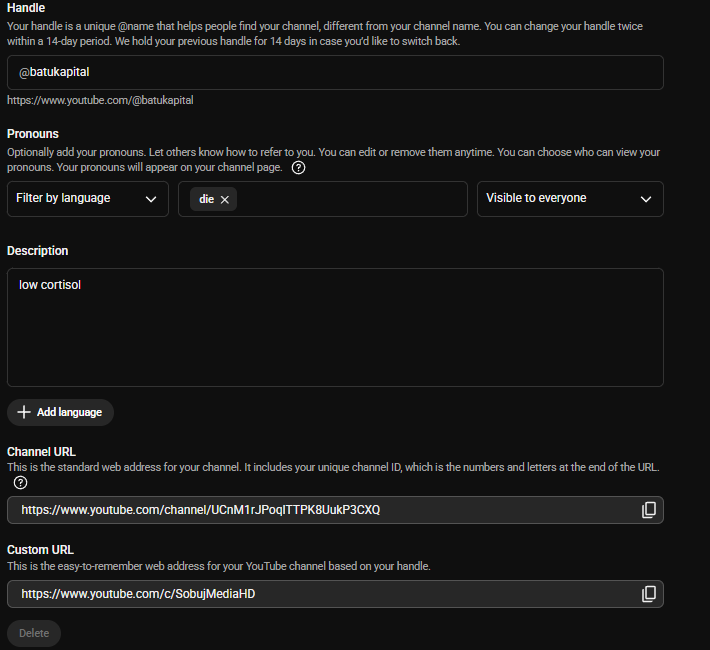This screenshot has height=650, width=710.
Task: Click the plus icon on Add language
Action: pyautogui.click(x=24, y=412)
